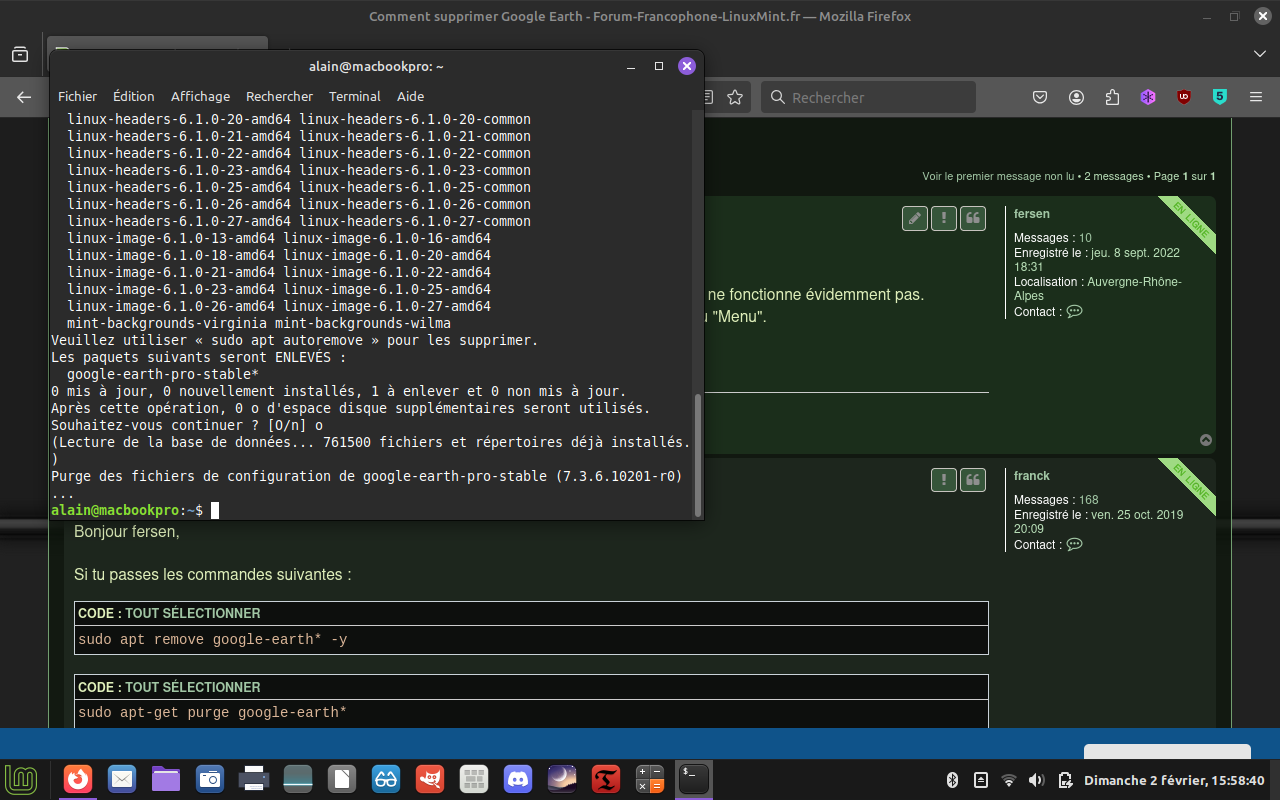Viewport: 1280px width, 800px height.
Task: Open the blue glasses app in the taskbar
Action: coord(386,779)
